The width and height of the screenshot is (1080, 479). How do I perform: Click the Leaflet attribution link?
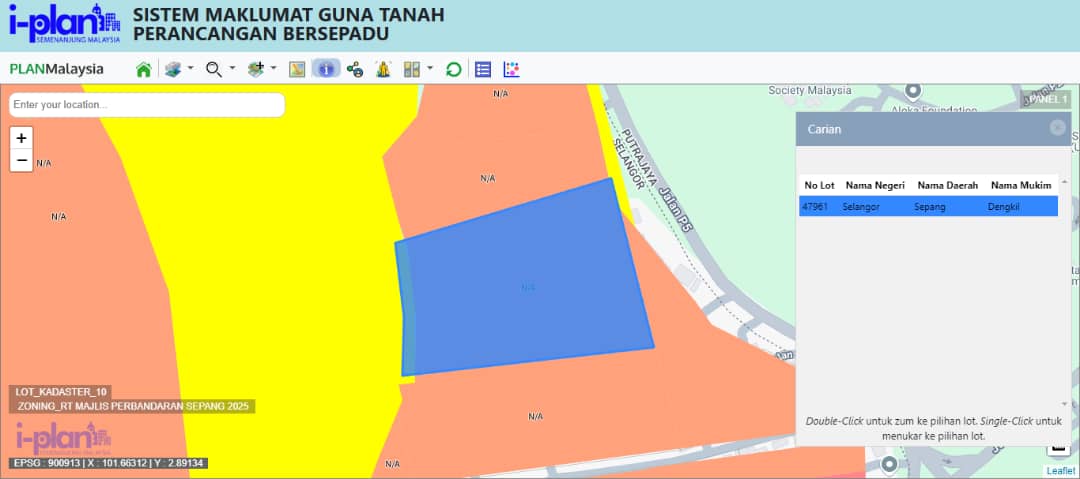(x=1060, y=471)
